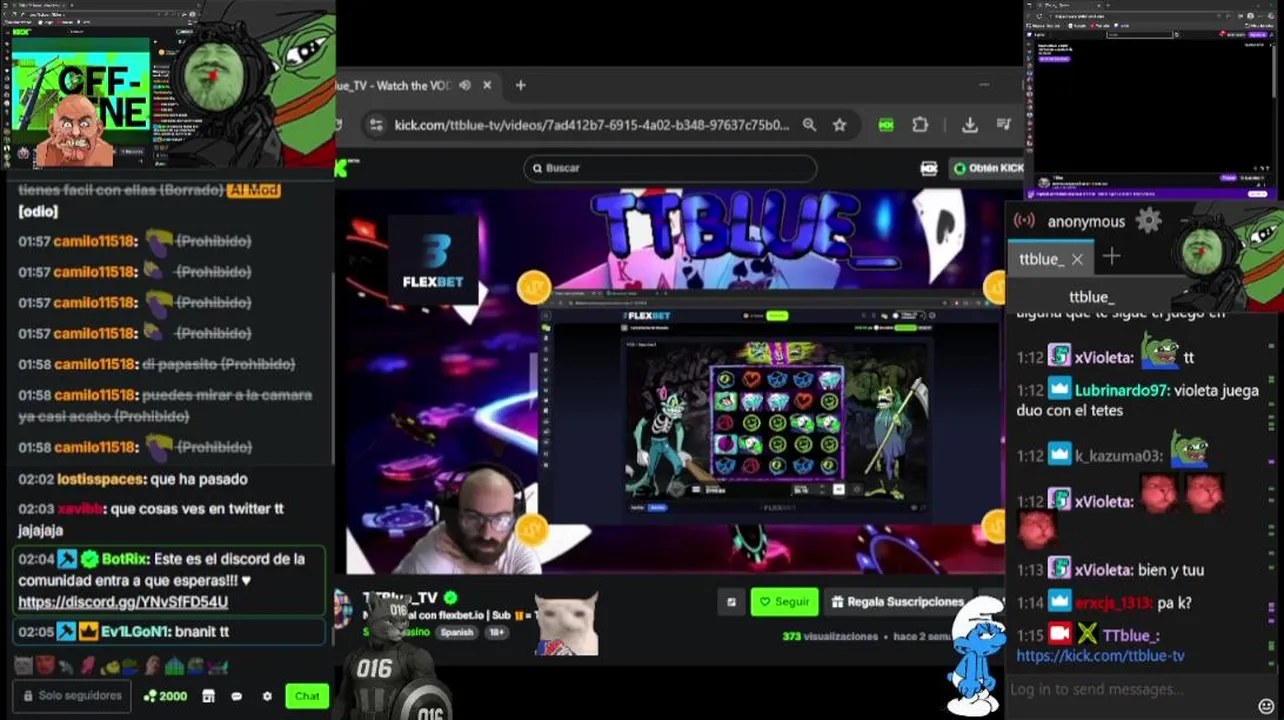Close the ttblue_ chat tab
Image resolution: width=1284 pixels, height=720 pixels.
click(1077, 259)
